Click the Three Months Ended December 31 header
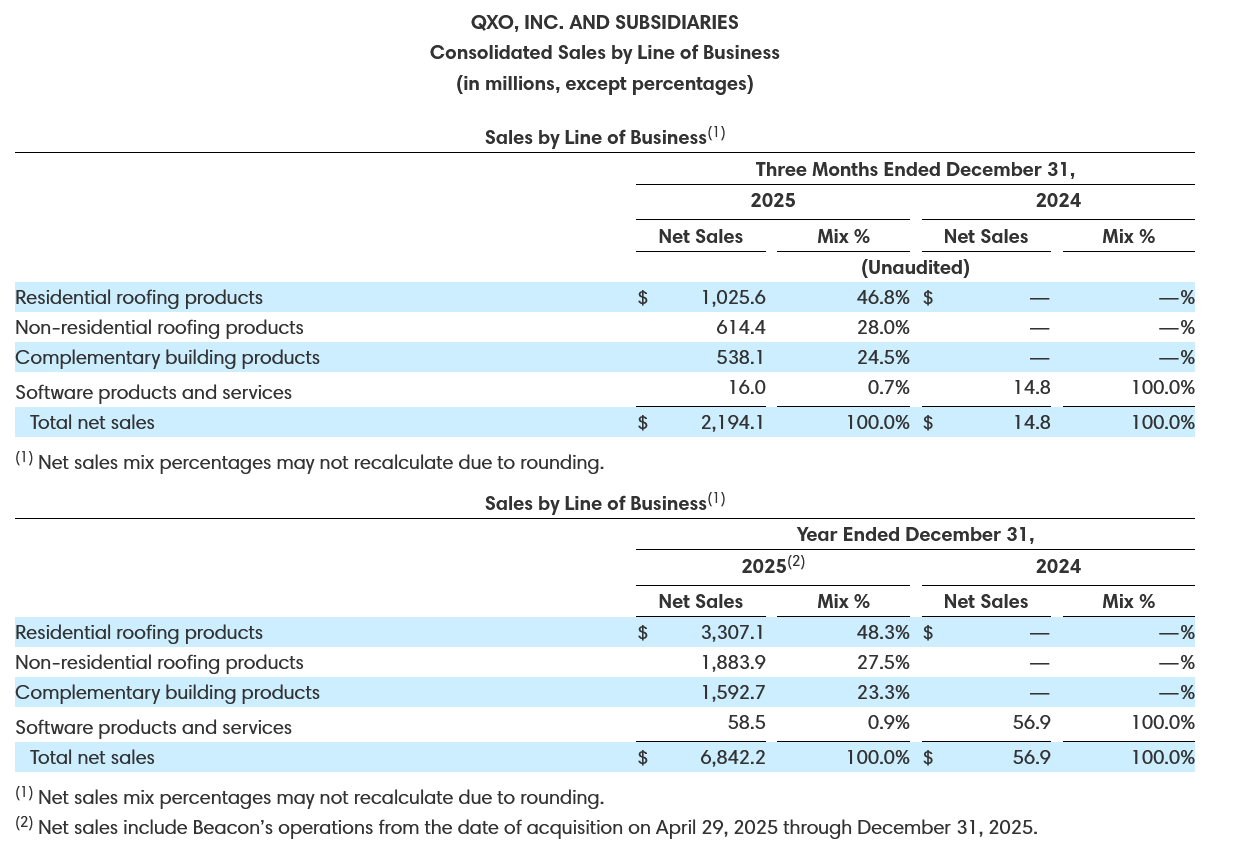The image size is (1245, 848). [x=914, y=169]
